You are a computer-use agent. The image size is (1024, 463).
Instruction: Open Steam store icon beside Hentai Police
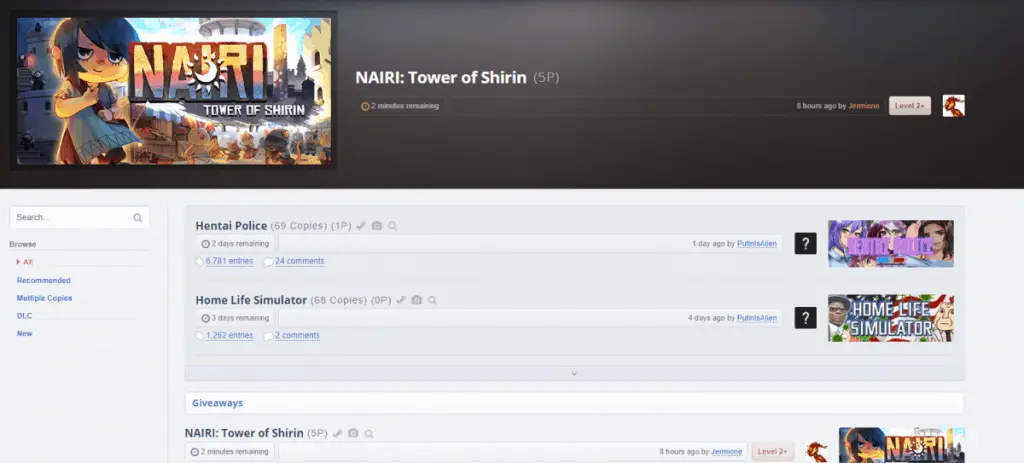point(361,226)
